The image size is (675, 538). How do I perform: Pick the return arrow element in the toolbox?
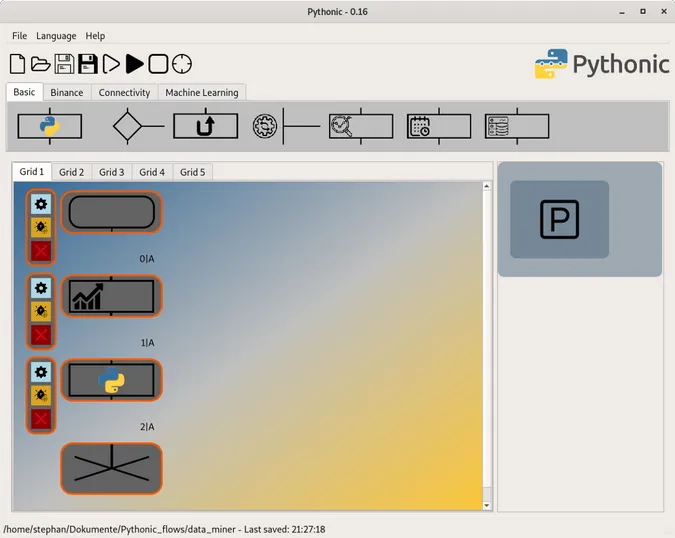click(x=205, y=126)
